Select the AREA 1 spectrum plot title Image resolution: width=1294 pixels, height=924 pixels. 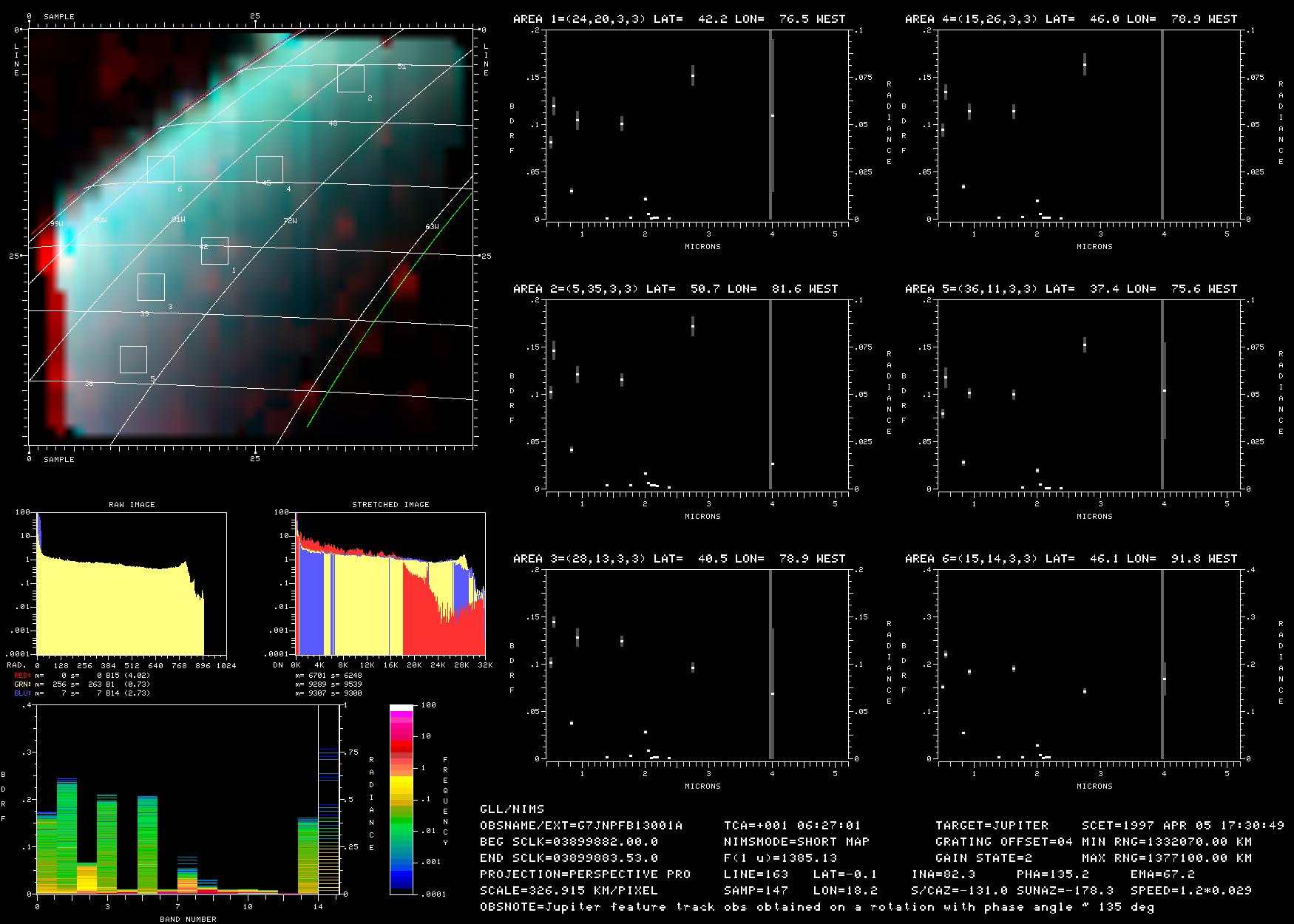(679, 19)
